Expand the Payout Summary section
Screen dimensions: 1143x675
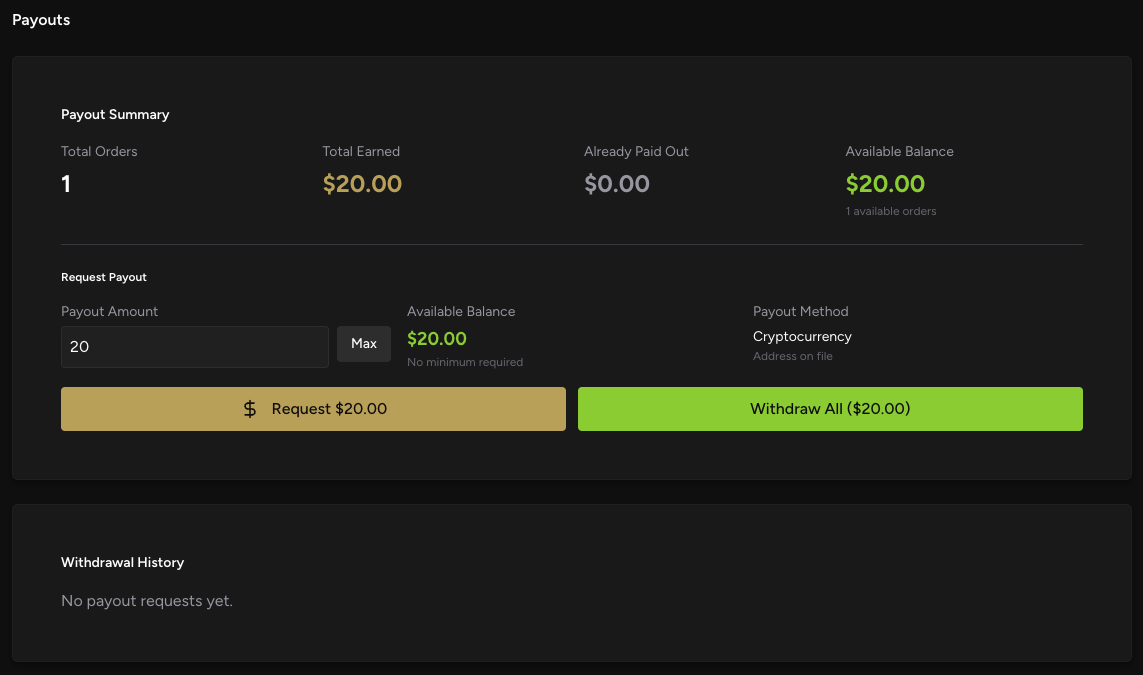click(x=115, y=114)
